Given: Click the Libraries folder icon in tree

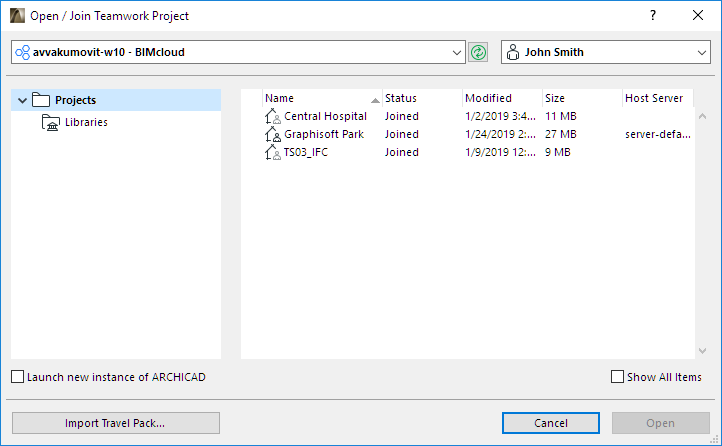Looking at the screenshot, I should pyautogui.click(x=51, y=122).
